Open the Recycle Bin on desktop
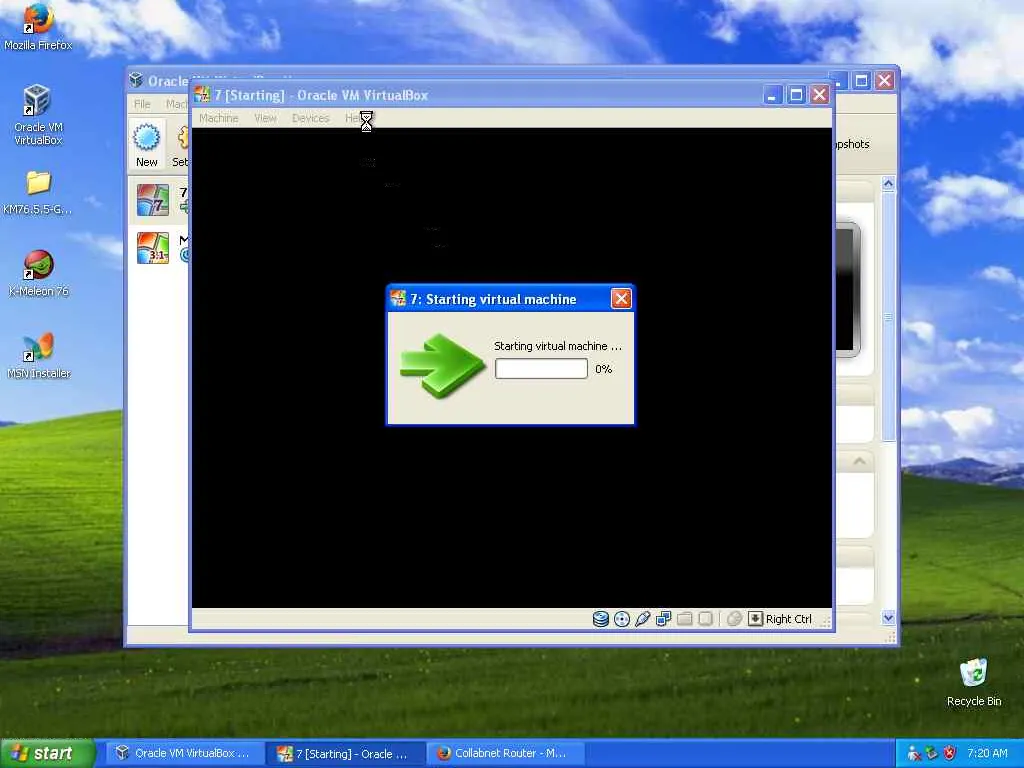The width and height of the screenshot is (1024, 768). [974, 682]
